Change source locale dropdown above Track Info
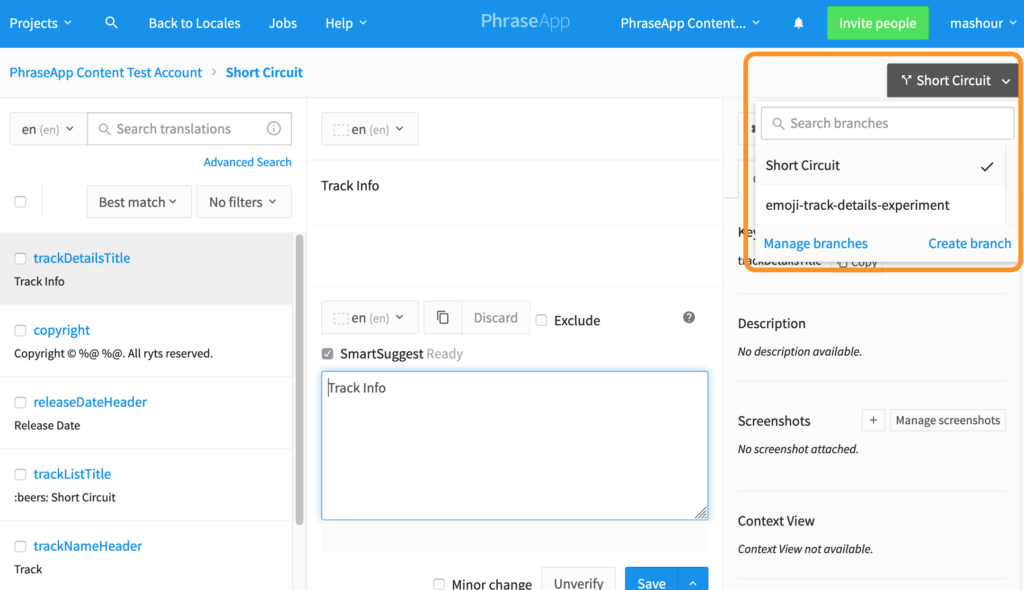The width and height of the screenshot is (1024, 590). (370, 129)
